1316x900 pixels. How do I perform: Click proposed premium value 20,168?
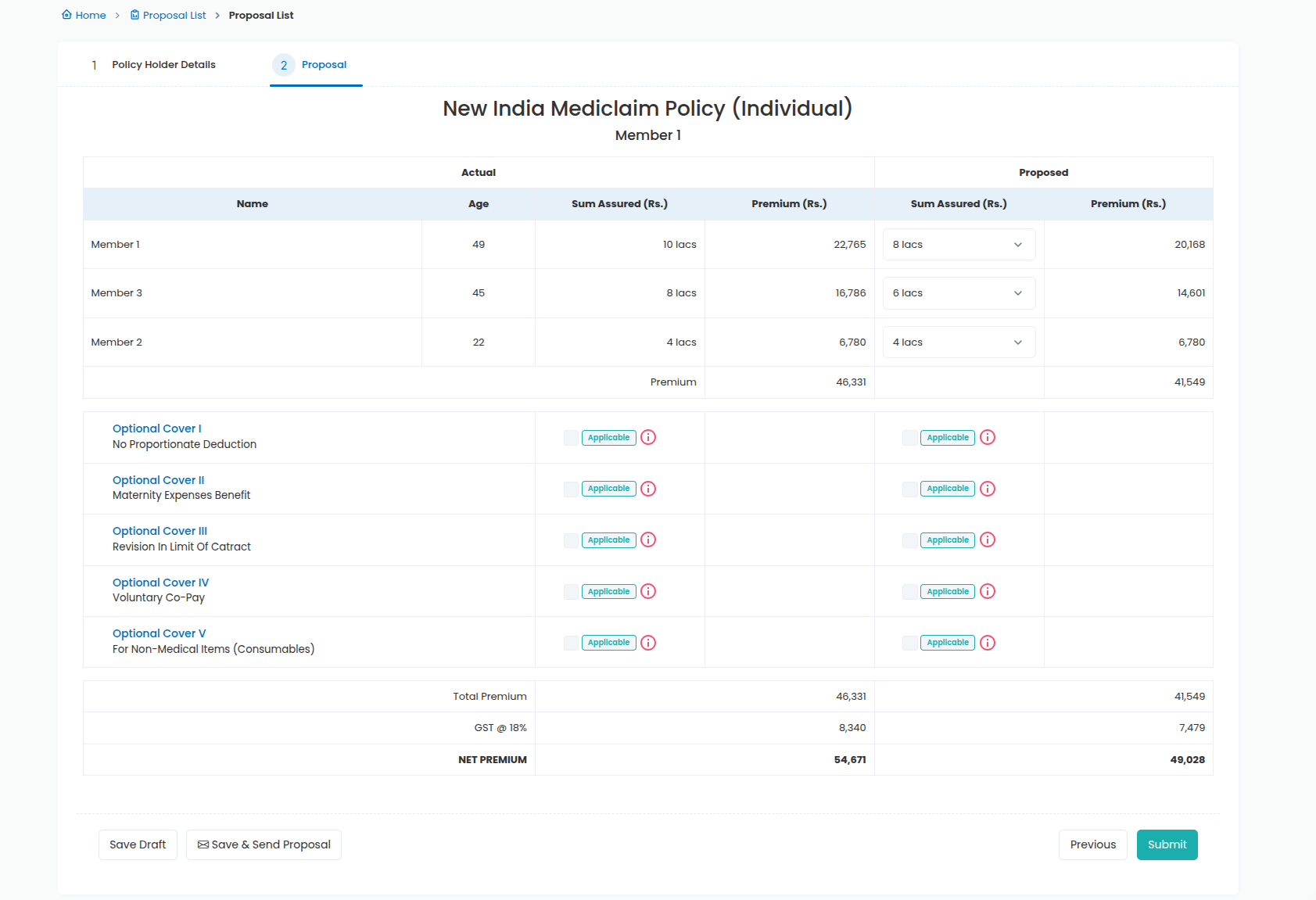point(1190,245)
